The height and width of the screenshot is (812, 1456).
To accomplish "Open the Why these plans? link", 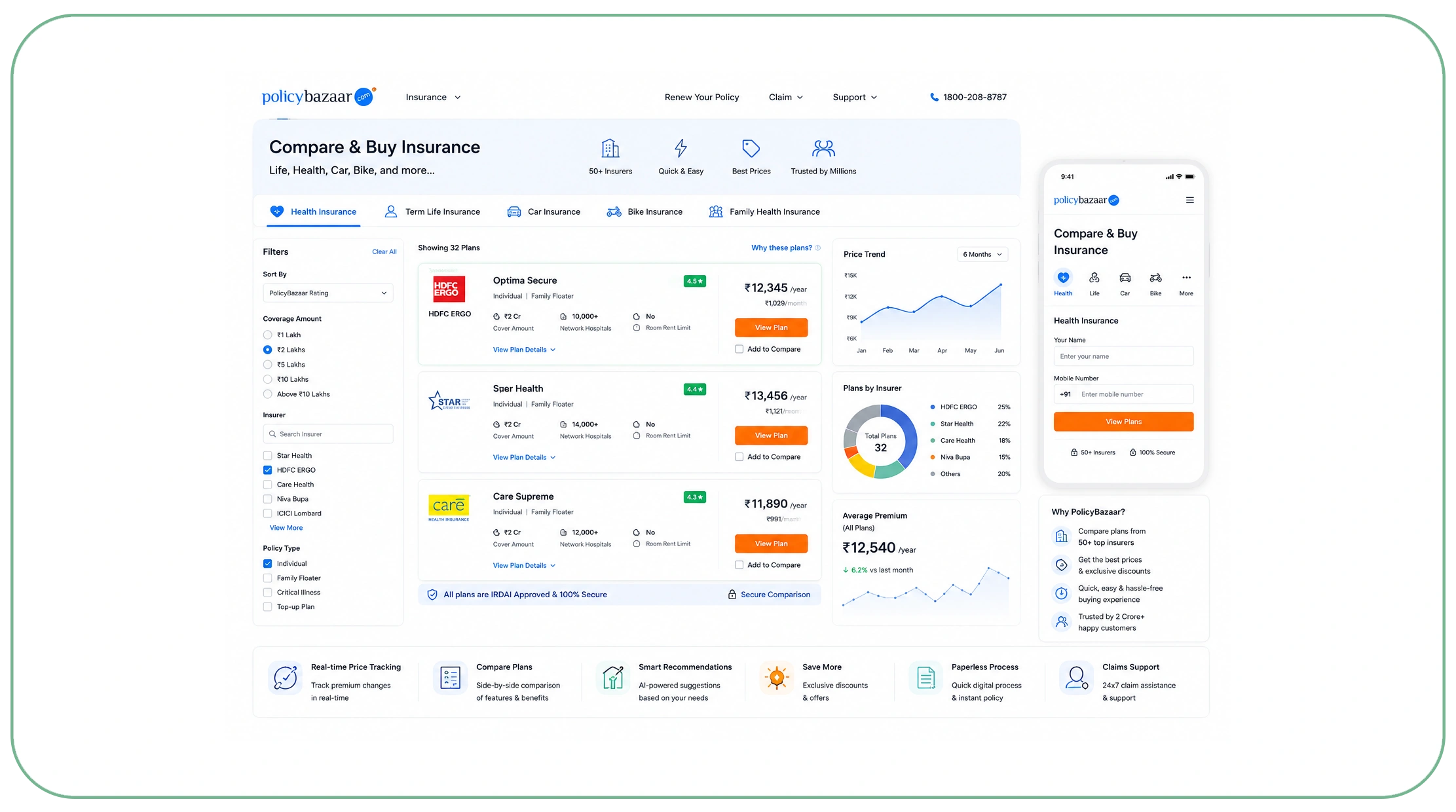I will tap(781, 248).
